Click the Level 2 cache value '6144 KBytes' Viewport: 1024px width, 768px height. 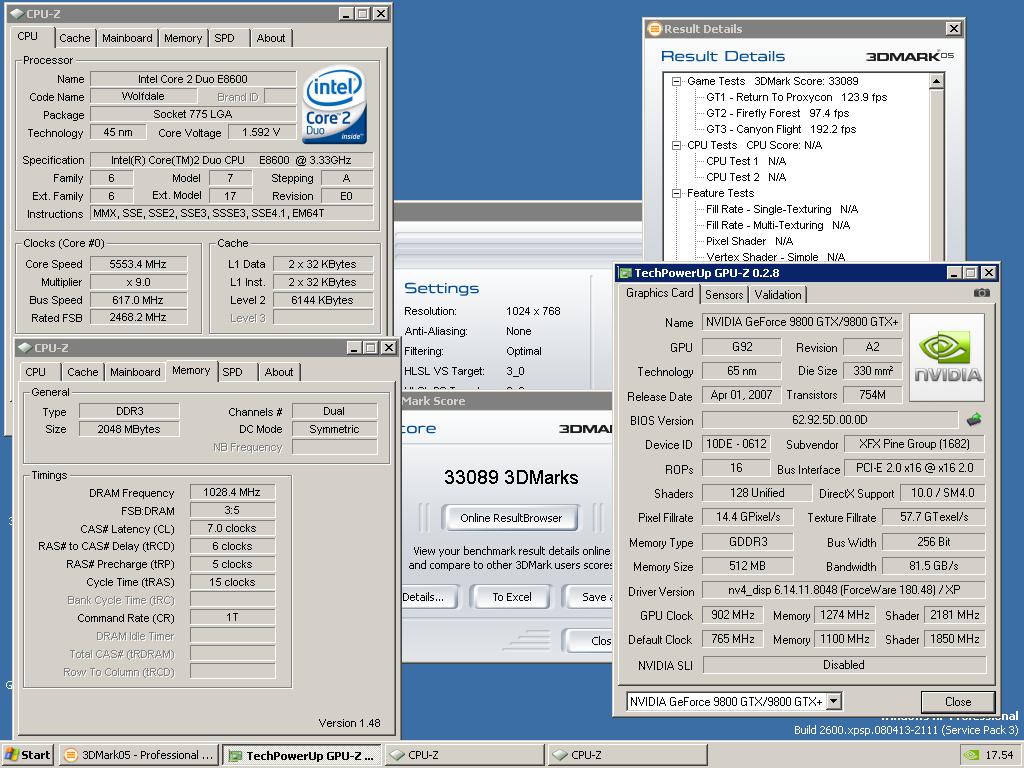(323, 300)
